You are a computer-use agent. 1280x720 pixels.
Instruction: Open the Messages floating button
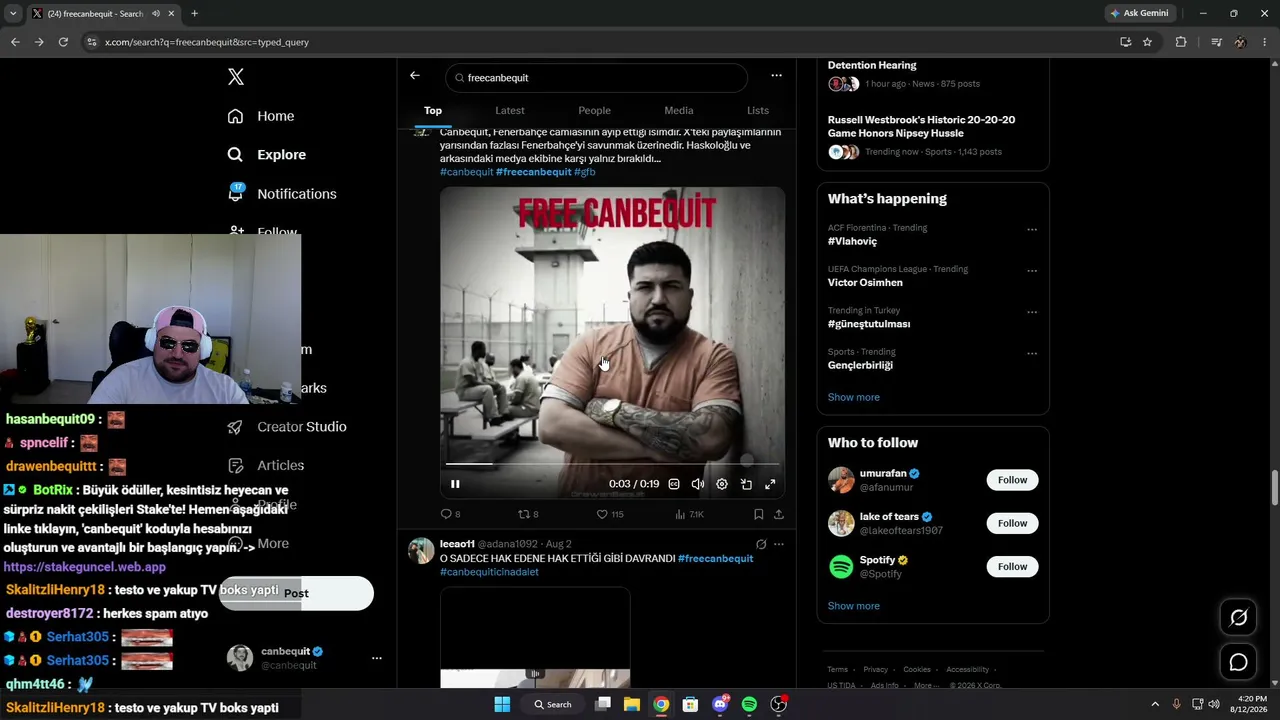coord(1238,662)
